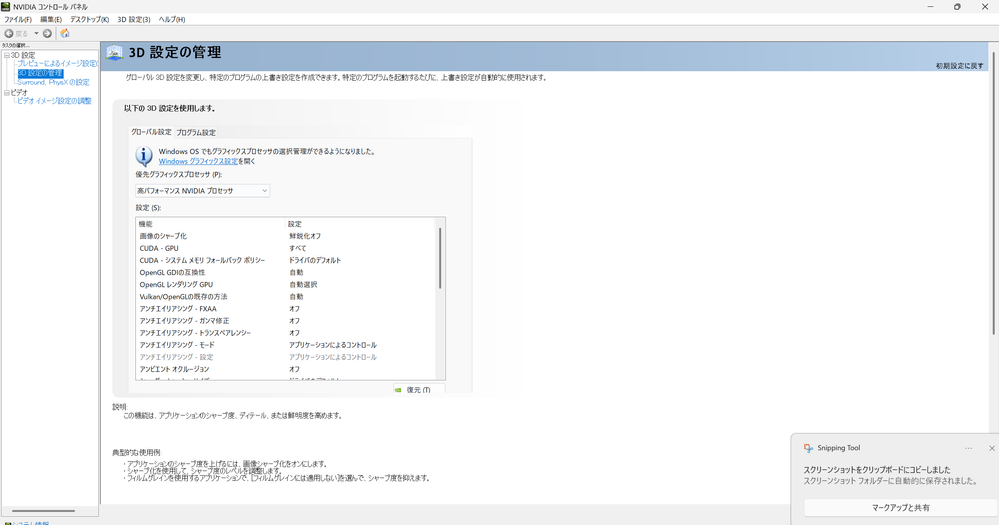999x525 pixels.
Task: Open the 編集(E) menu
Action: coord(51,20)
